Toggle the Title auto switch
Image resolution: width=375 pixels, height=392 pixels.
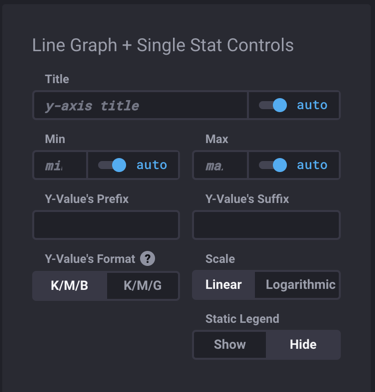click(x=273, y=105)
